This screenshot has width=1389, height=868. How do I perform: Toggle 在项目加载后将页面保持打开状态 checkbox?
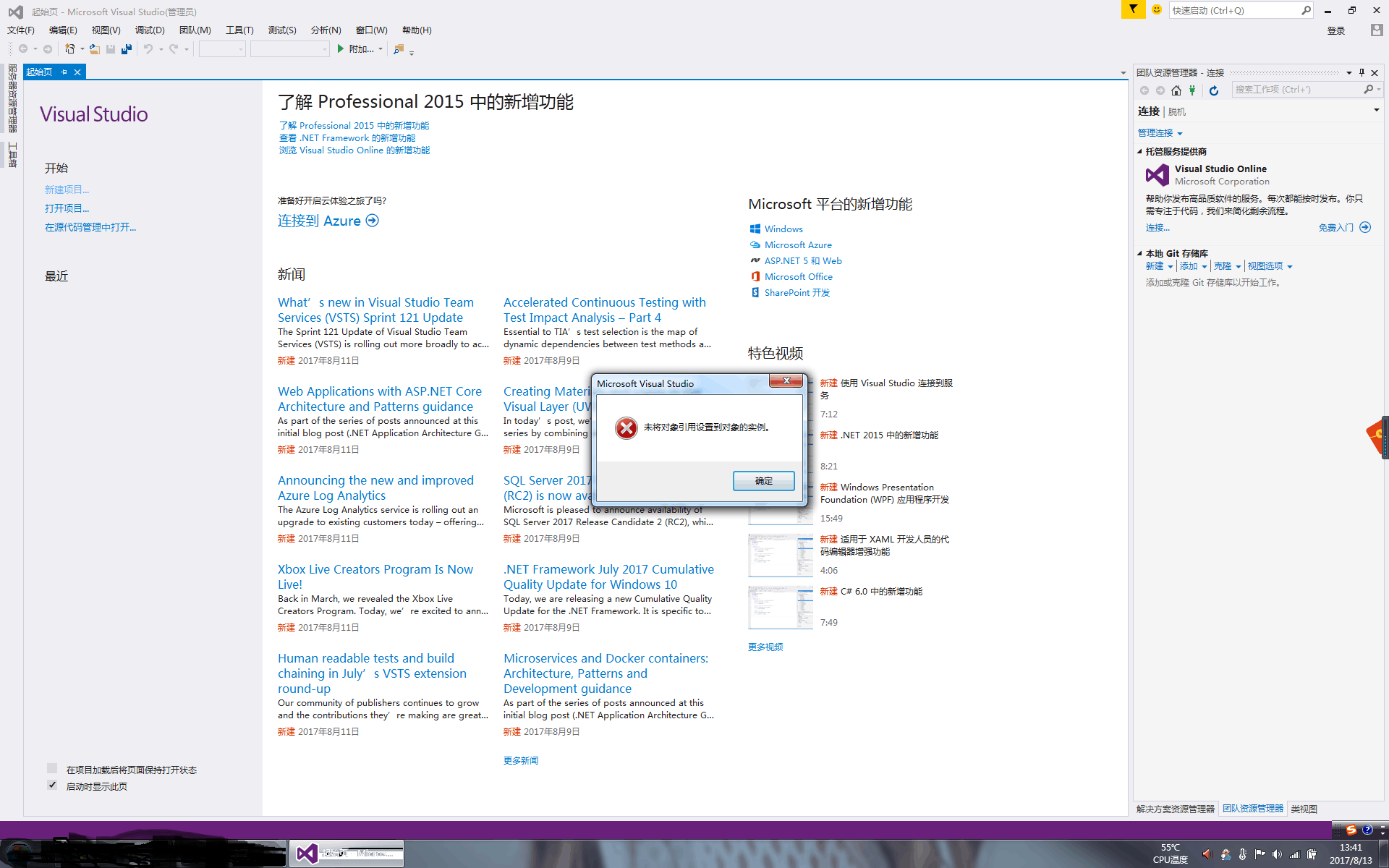point(52,768)
